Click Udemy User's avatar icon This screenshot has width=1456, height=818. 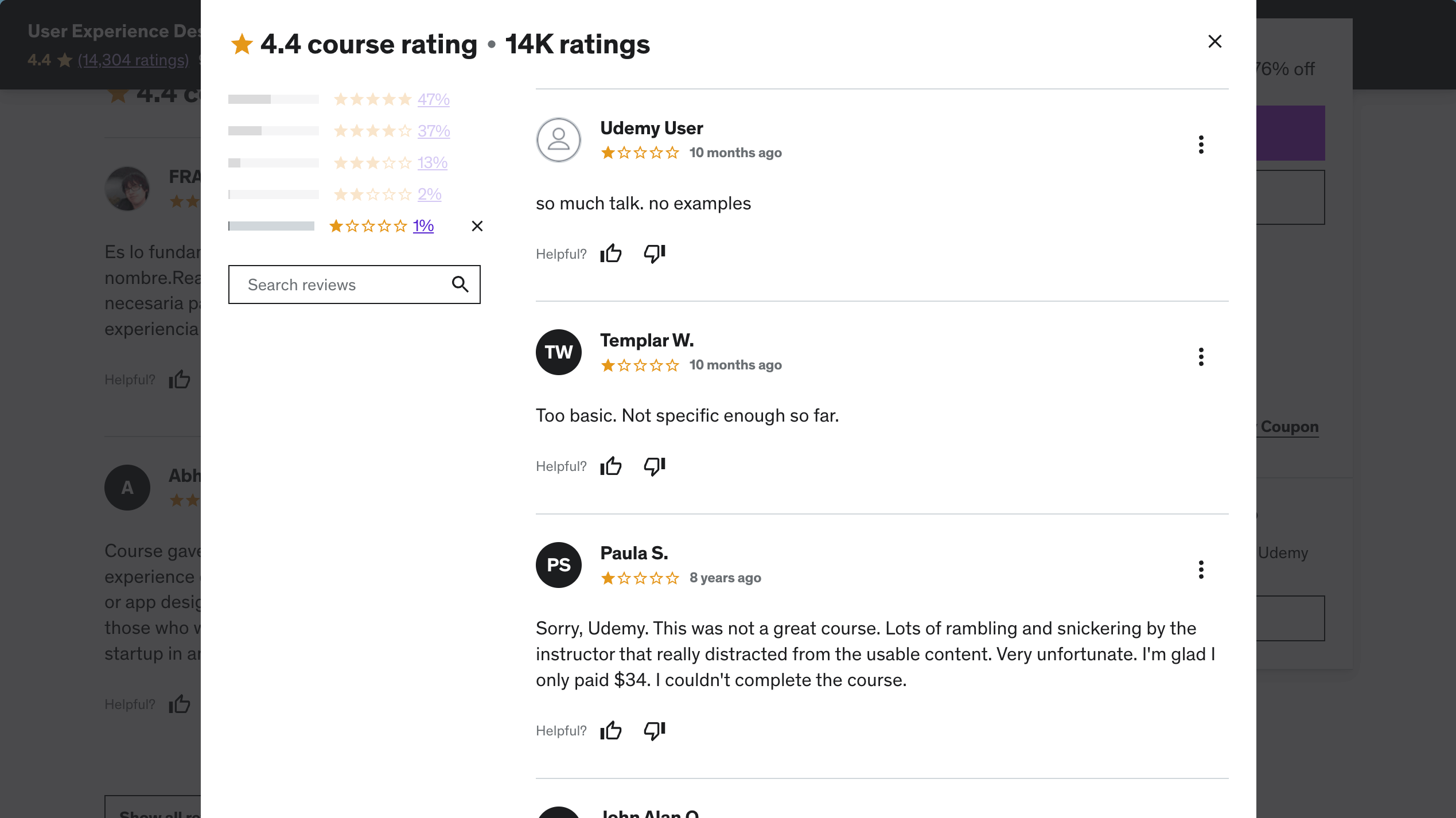(x=558, y=140)
